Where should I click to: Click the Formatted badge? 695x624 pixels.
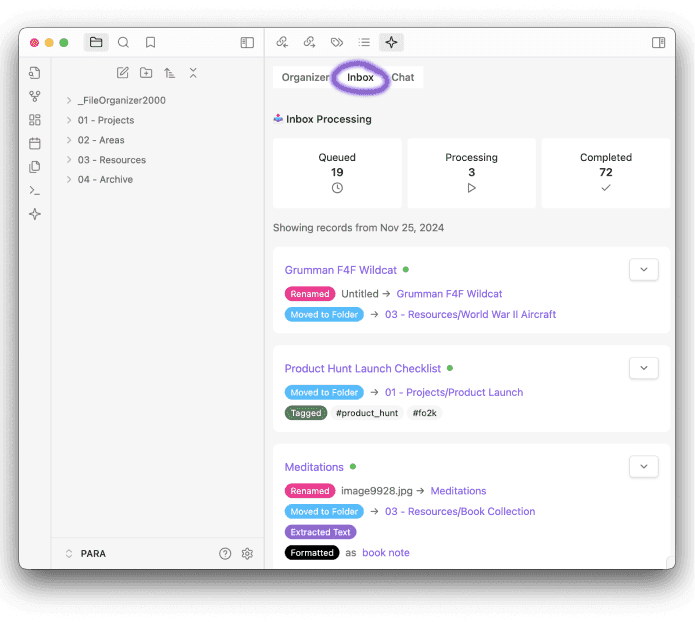312,553
